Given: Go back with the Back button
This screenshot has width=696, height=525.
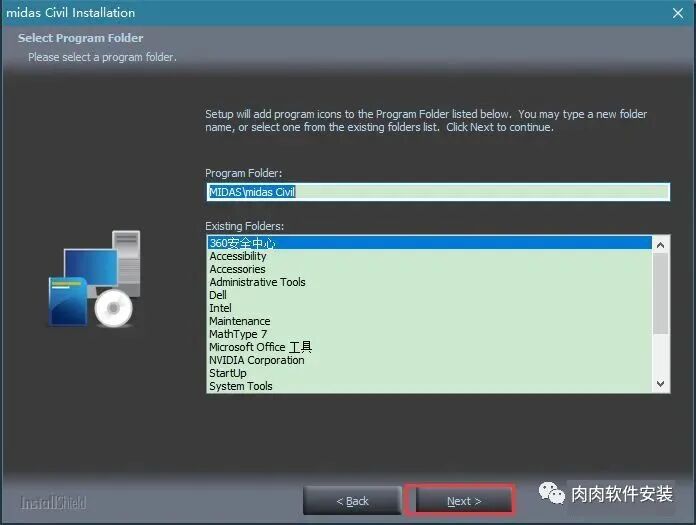Looking at the screenshot, I should pos(352,501).
